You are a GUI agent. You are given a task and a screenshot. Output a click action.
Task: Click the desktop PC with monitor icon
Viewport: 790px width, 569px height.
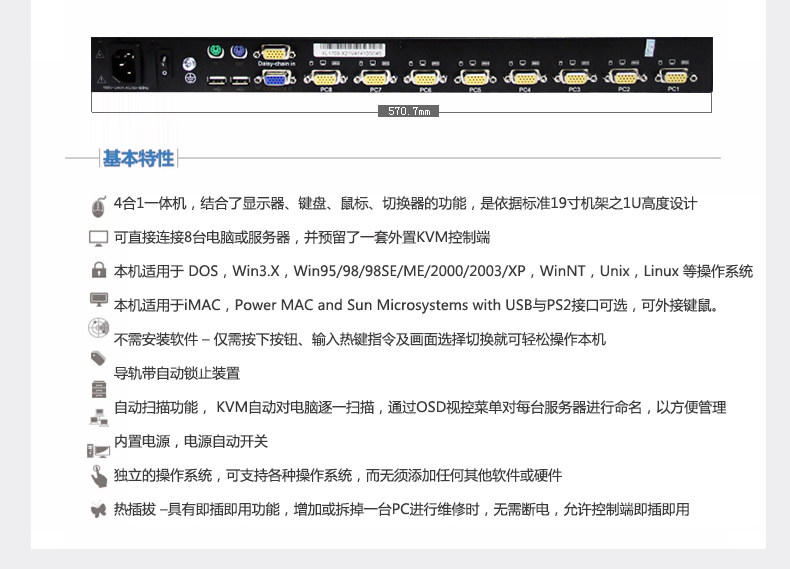click(98, 451)
